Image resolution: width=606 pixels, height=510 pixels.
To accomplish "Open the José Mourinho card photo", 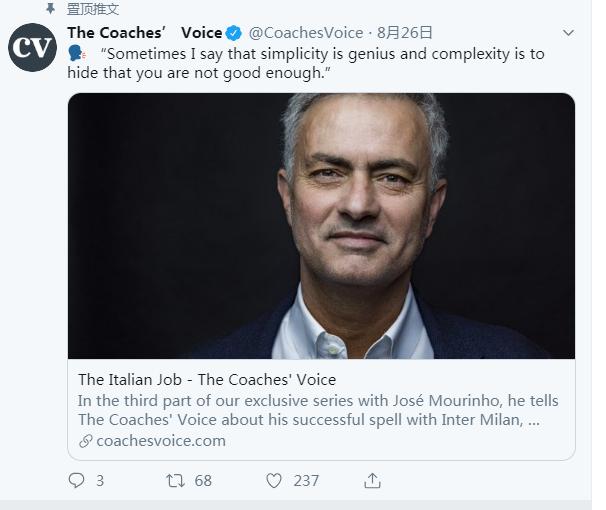I will [x=321, y=226].
